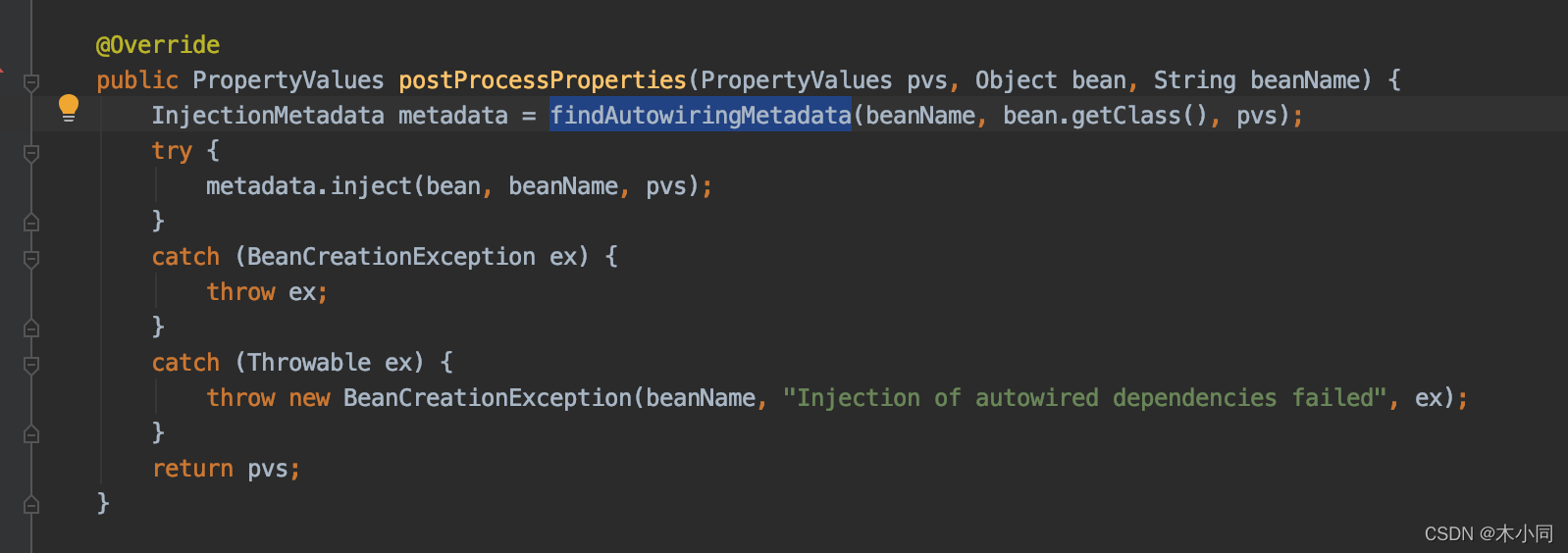Click the fold-end marker at method's closing brace
This screenshot has width=1568, height=553.
[31, 505]
